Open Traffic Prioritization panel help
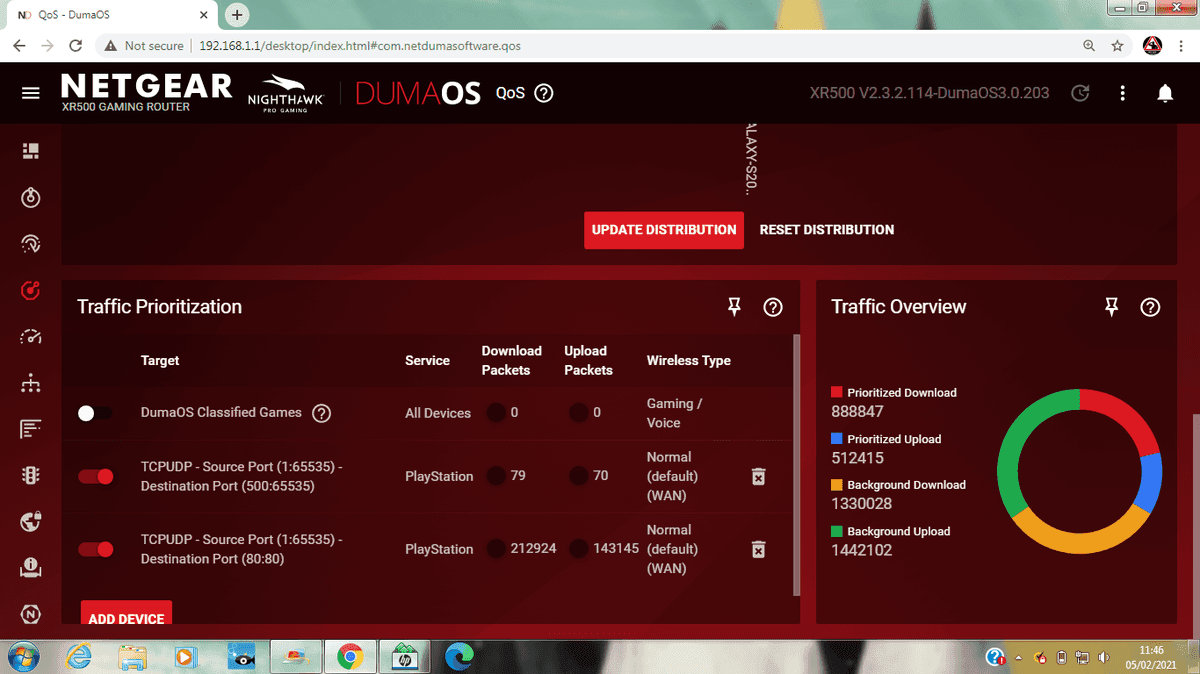 773,307
